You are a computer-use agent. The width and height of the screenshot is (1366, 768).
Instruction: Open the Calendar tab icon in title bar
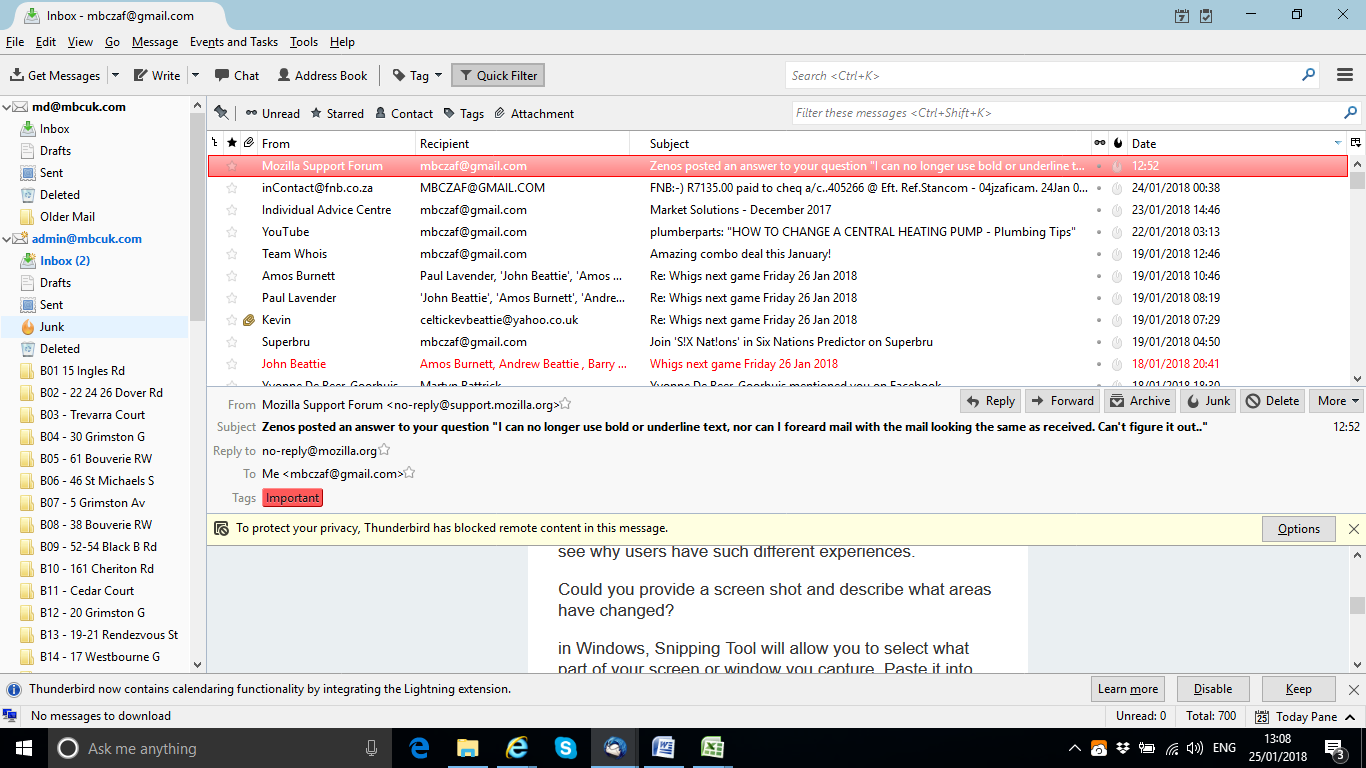pyautogui.click(x=1182, y=15)
